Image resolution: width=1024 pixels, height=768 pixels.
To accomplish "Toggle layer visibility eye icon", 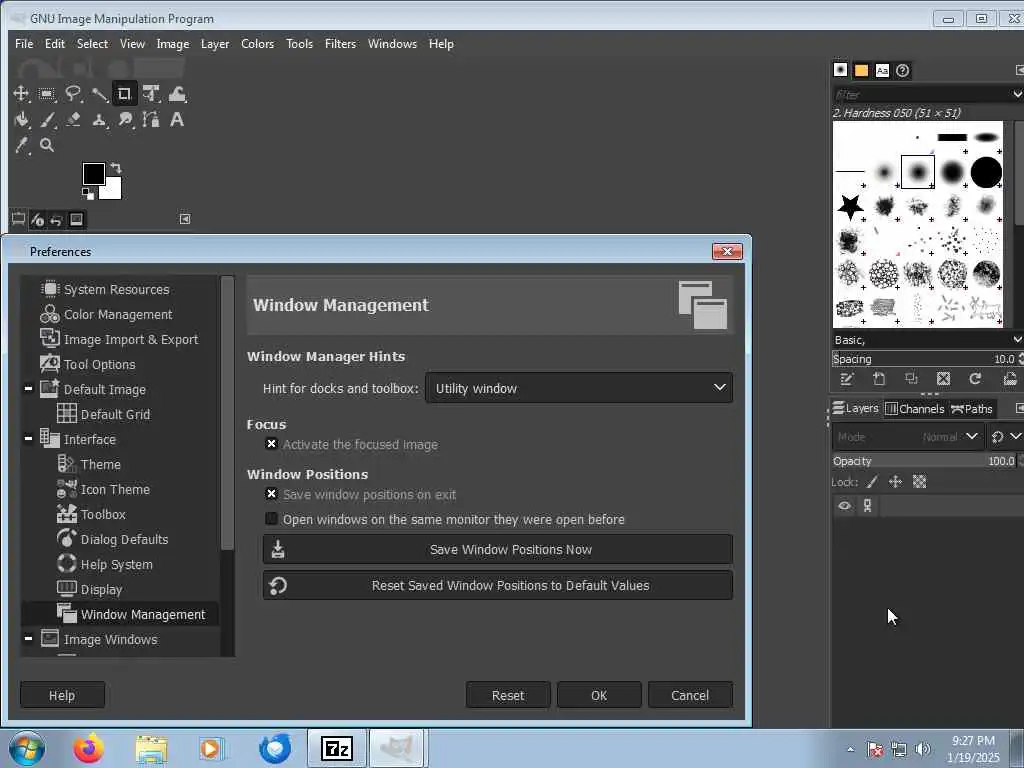I will coord(844,505).
